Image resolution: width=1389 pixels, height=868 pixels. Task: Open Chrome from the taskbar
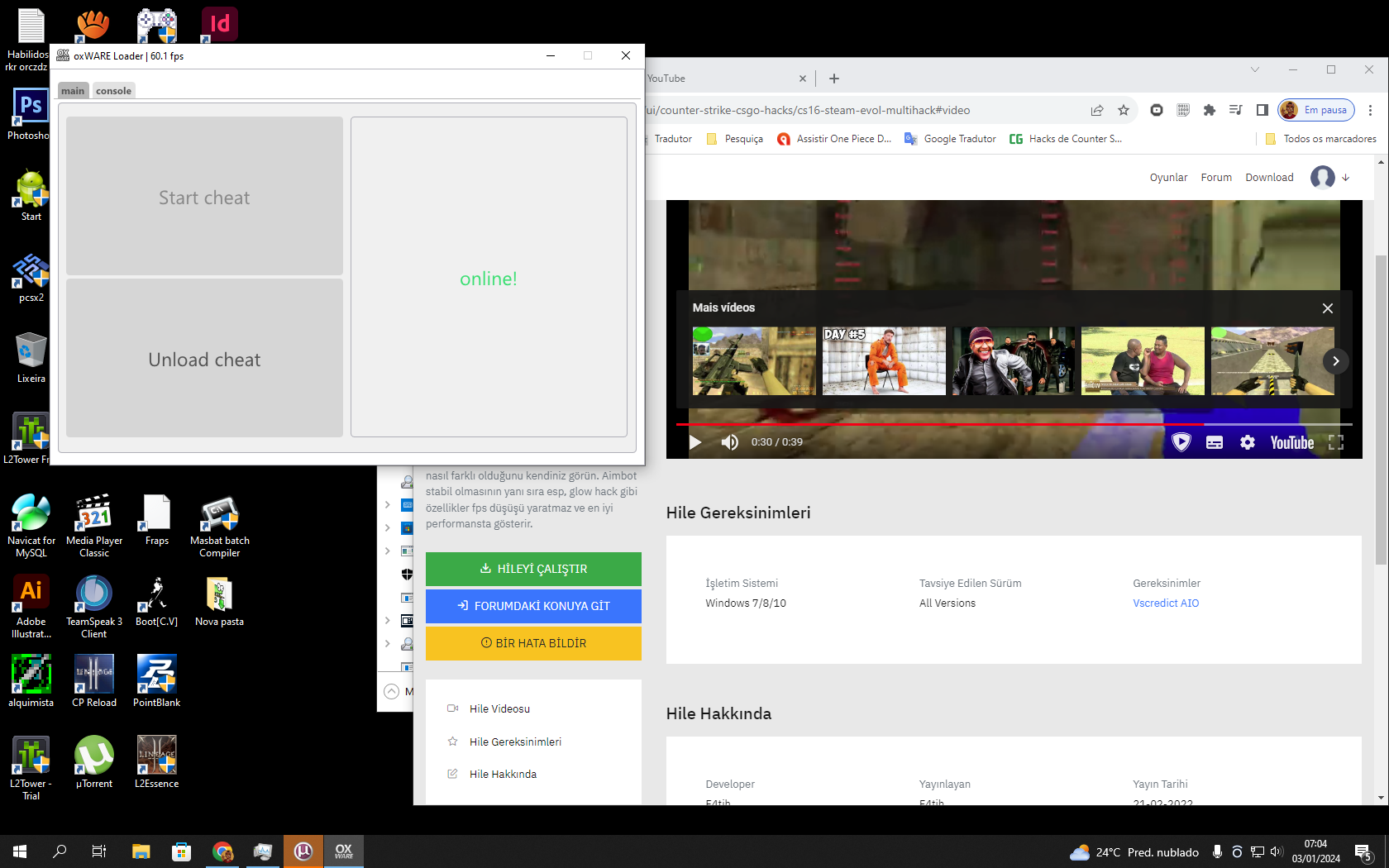click(x=222, y=851)
